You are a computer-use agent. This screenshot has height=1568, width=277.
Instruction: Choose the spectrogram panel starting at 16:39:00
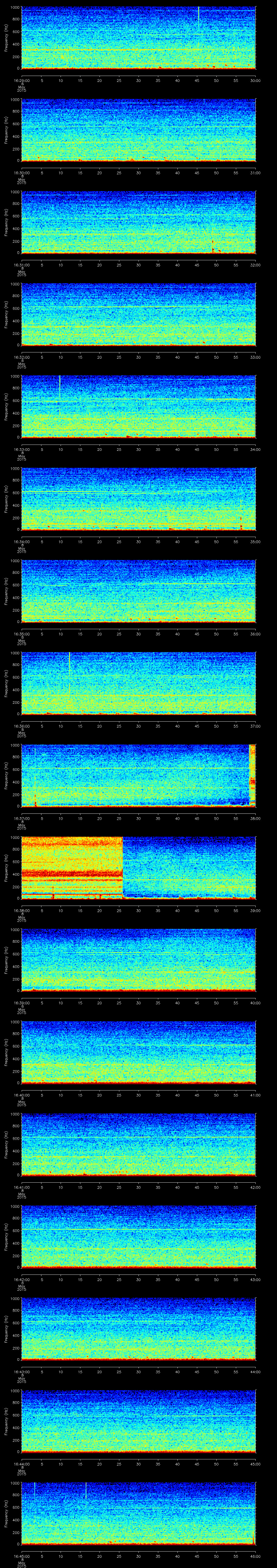coord(138,960)
